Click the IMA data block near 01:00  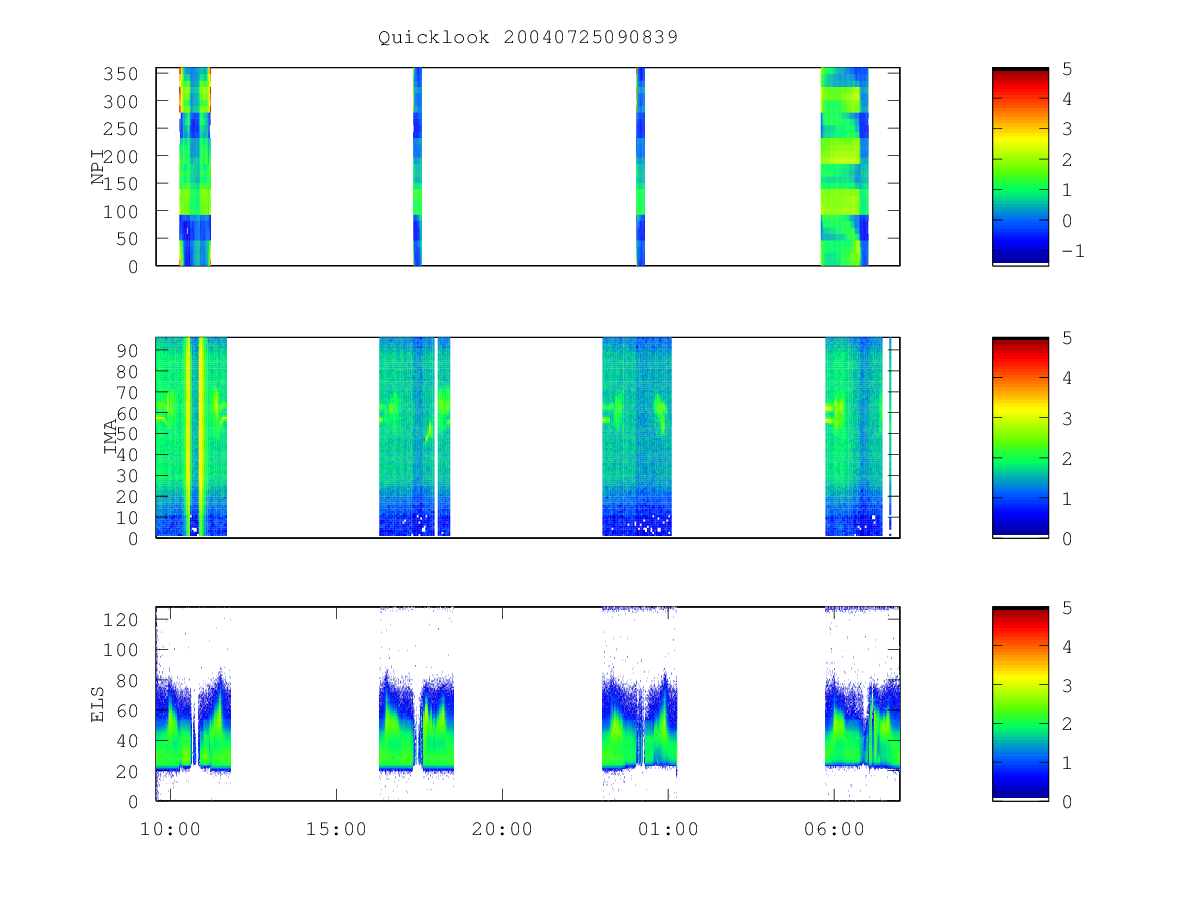(637, 437)
